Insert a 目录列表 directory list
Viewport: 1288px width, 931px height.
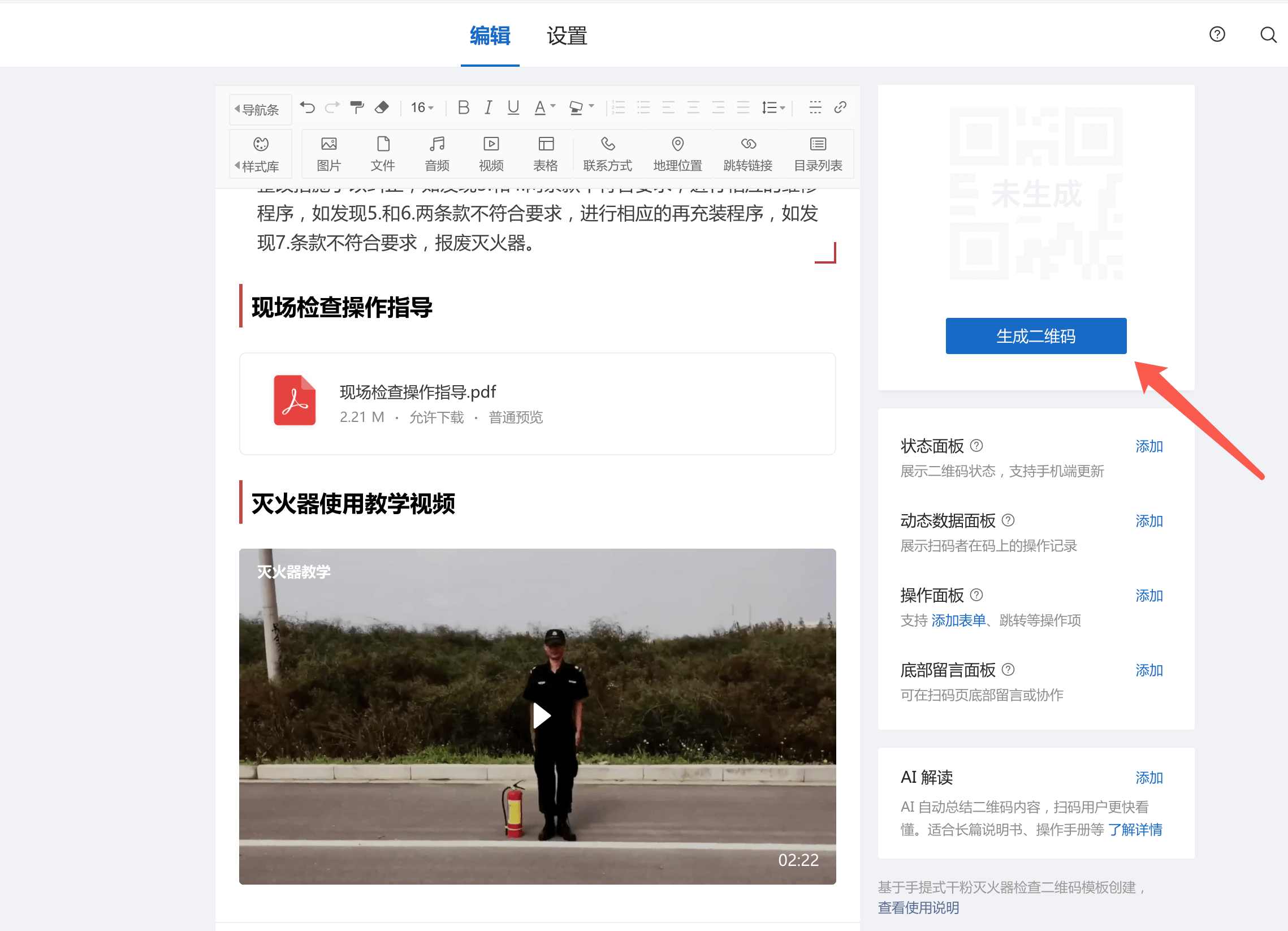[x=818, y=154]
